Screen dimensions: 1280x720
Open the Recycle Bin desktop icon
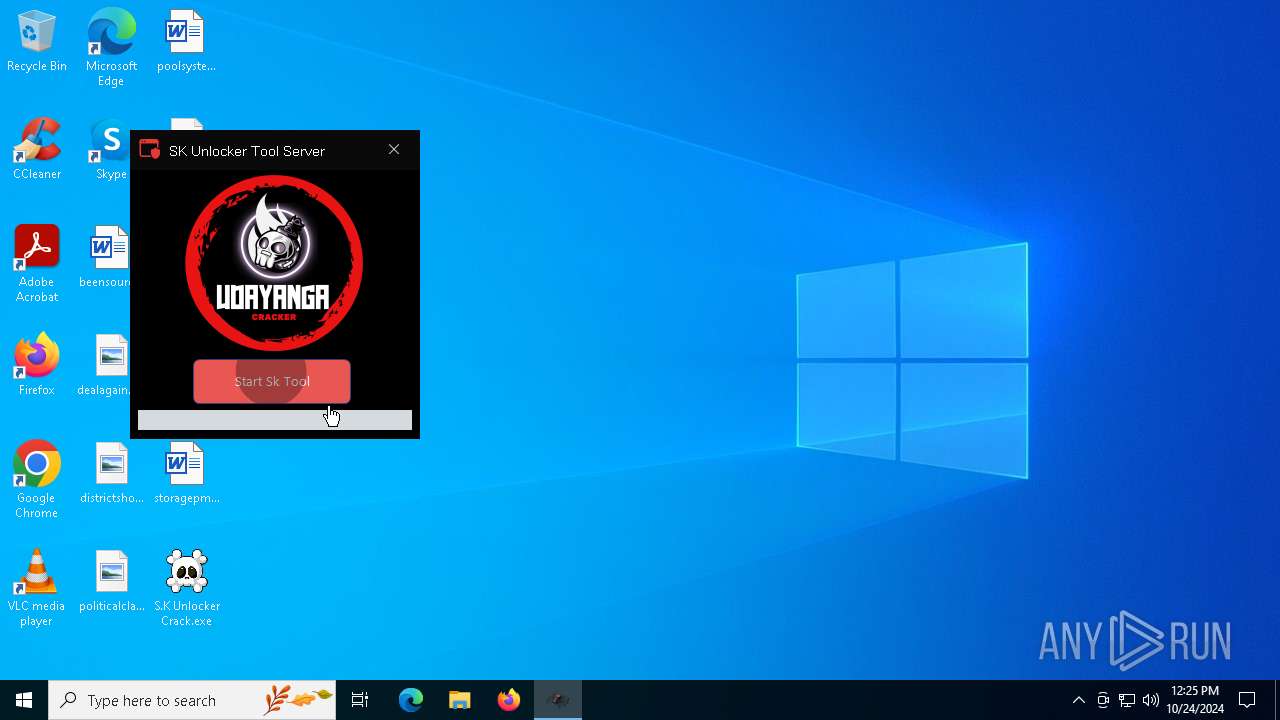[x=37, y=42]
